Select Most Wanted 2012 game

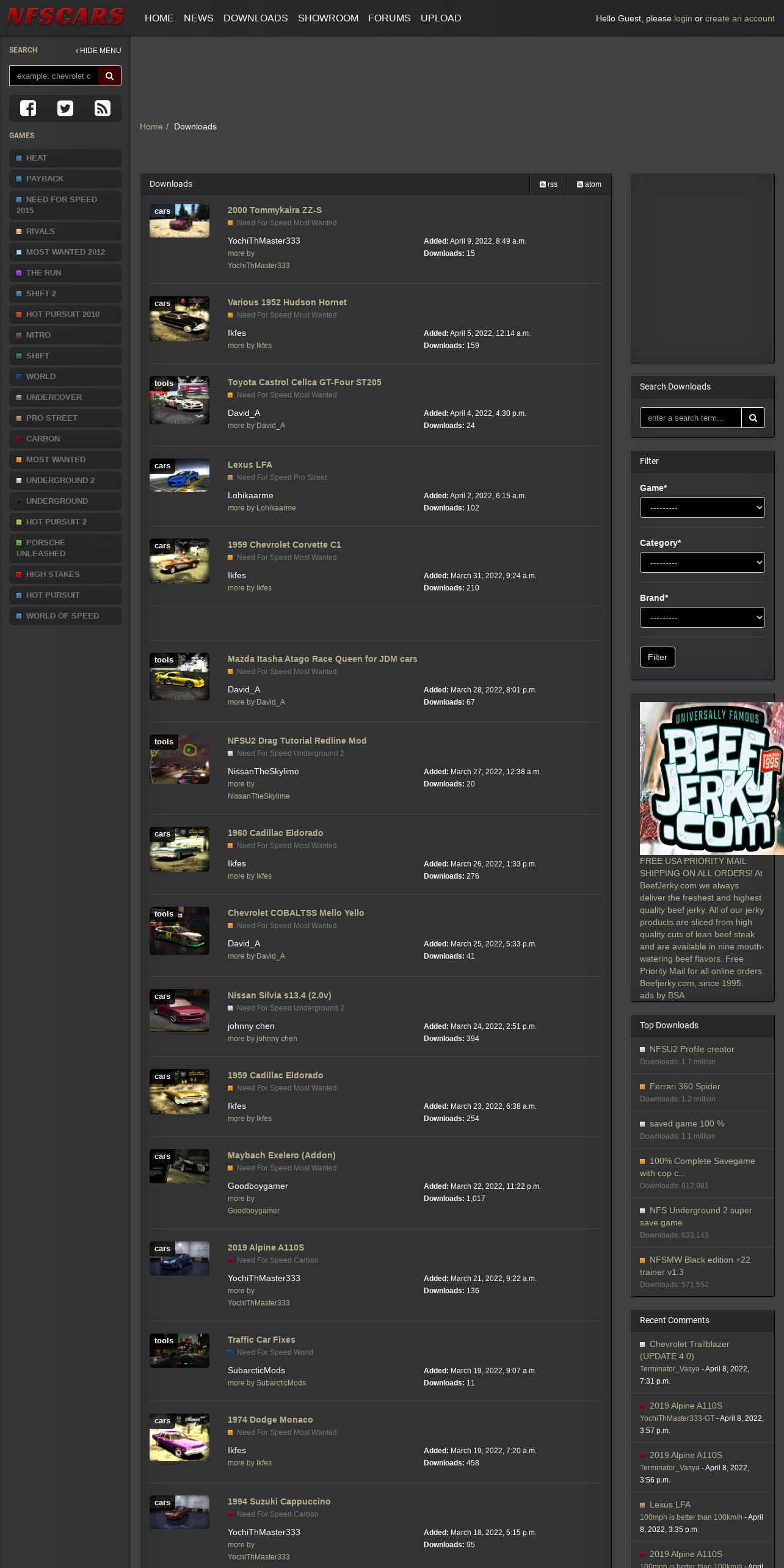[65, 252]
